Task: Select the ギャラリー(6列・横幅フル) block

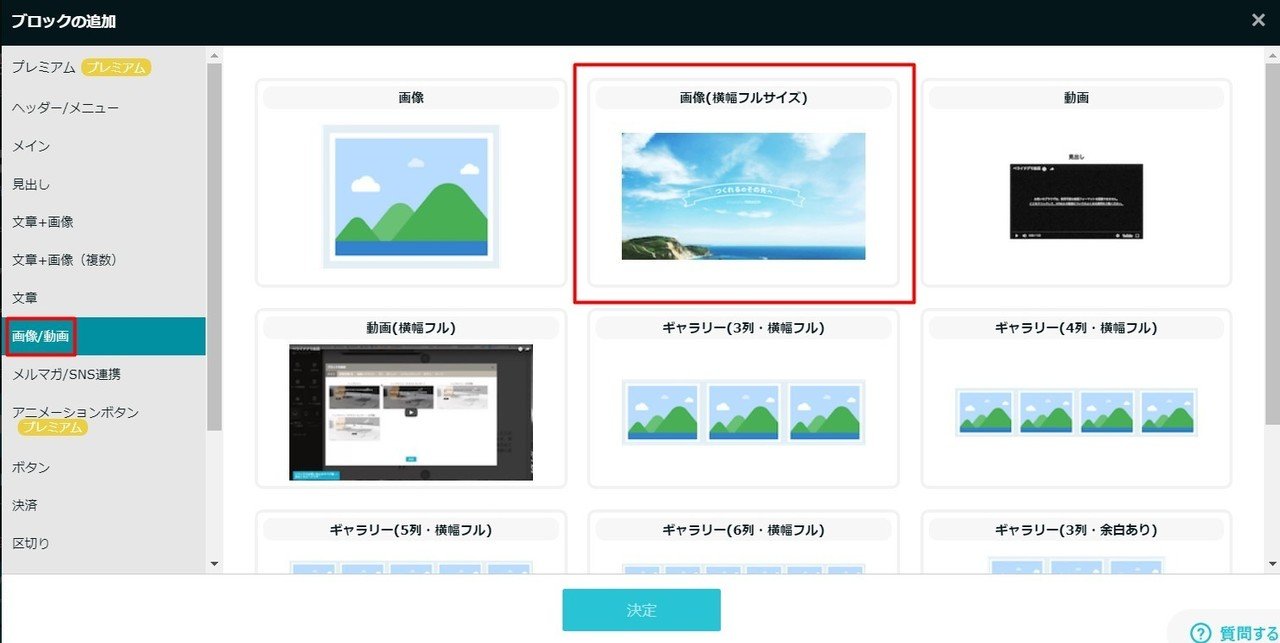Action: point(743,542)
